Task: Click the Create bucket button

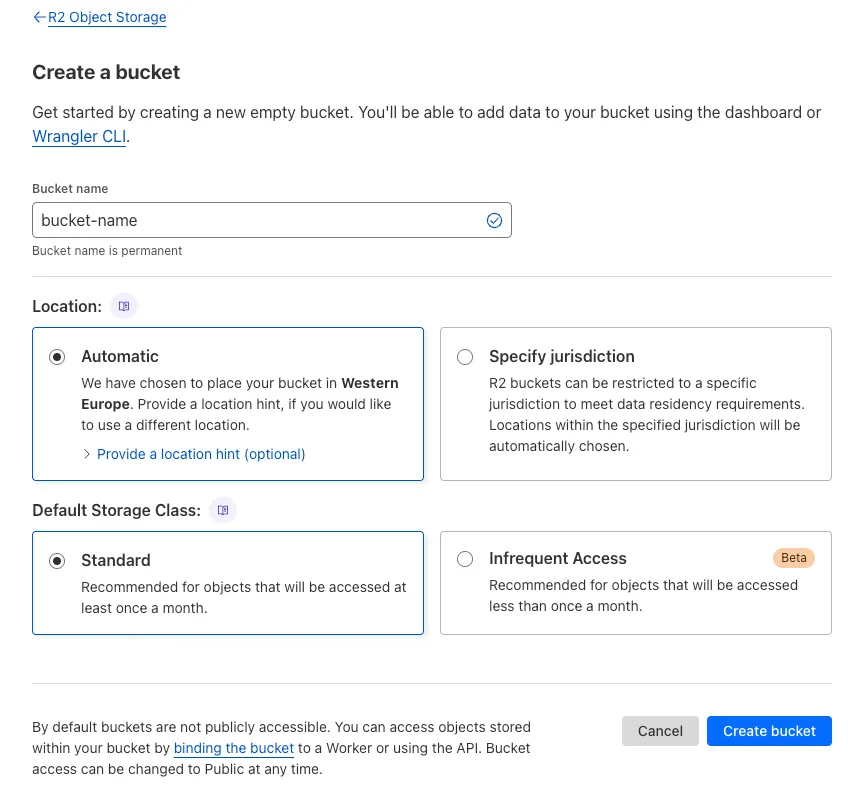Action: coord(769,731)
